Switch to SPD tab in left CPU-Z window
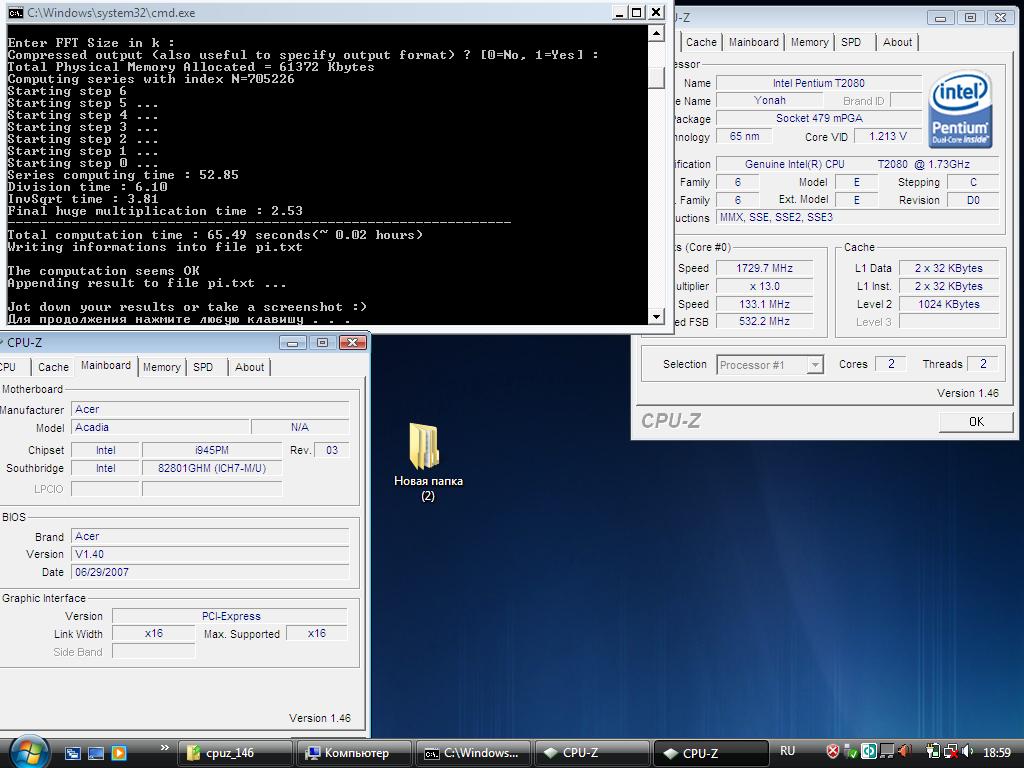1024x768 pixels. click(x=203, y=367)
